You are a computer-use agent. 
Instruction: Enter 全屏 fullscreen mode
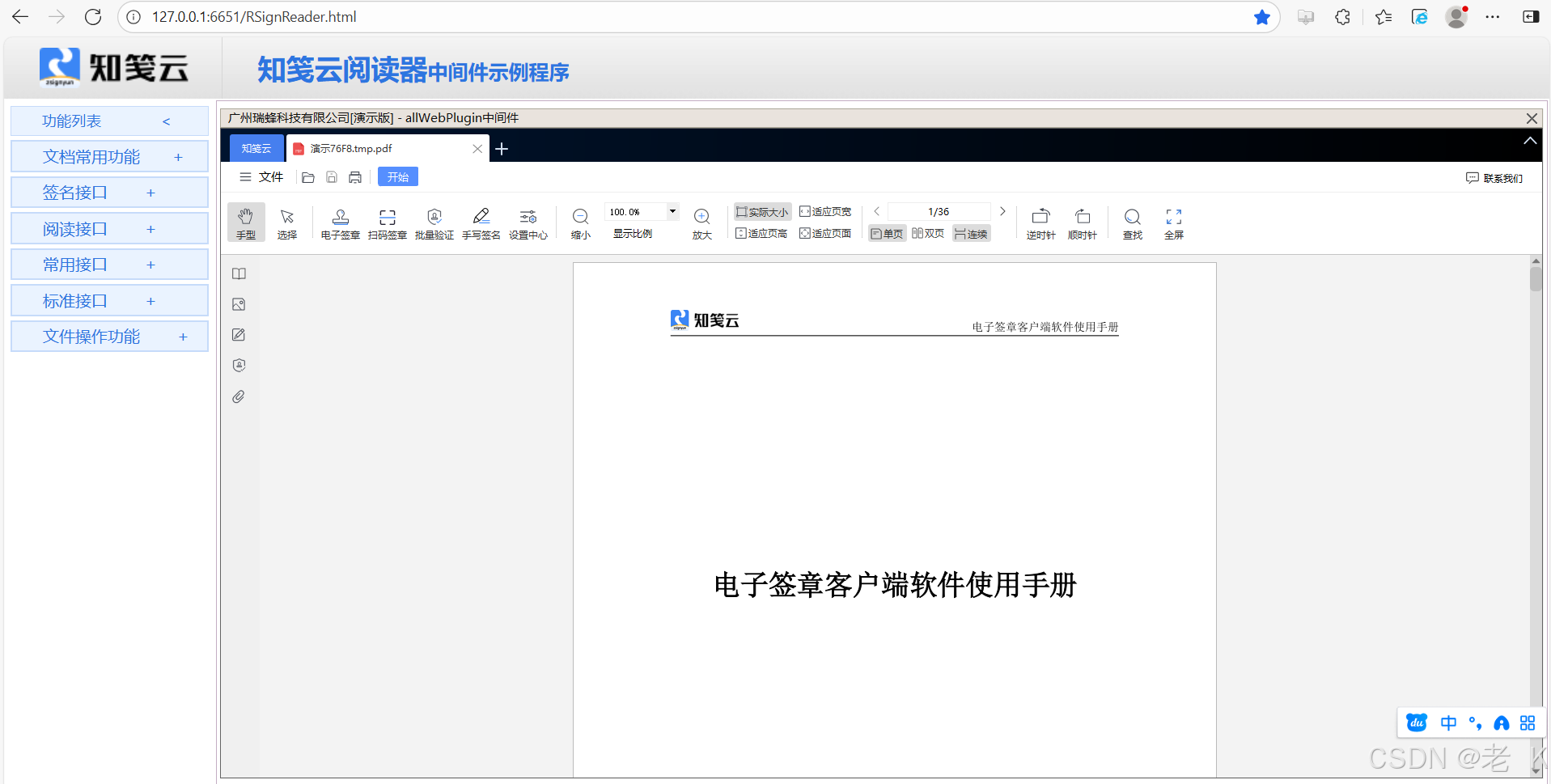tap(1173, 222)
